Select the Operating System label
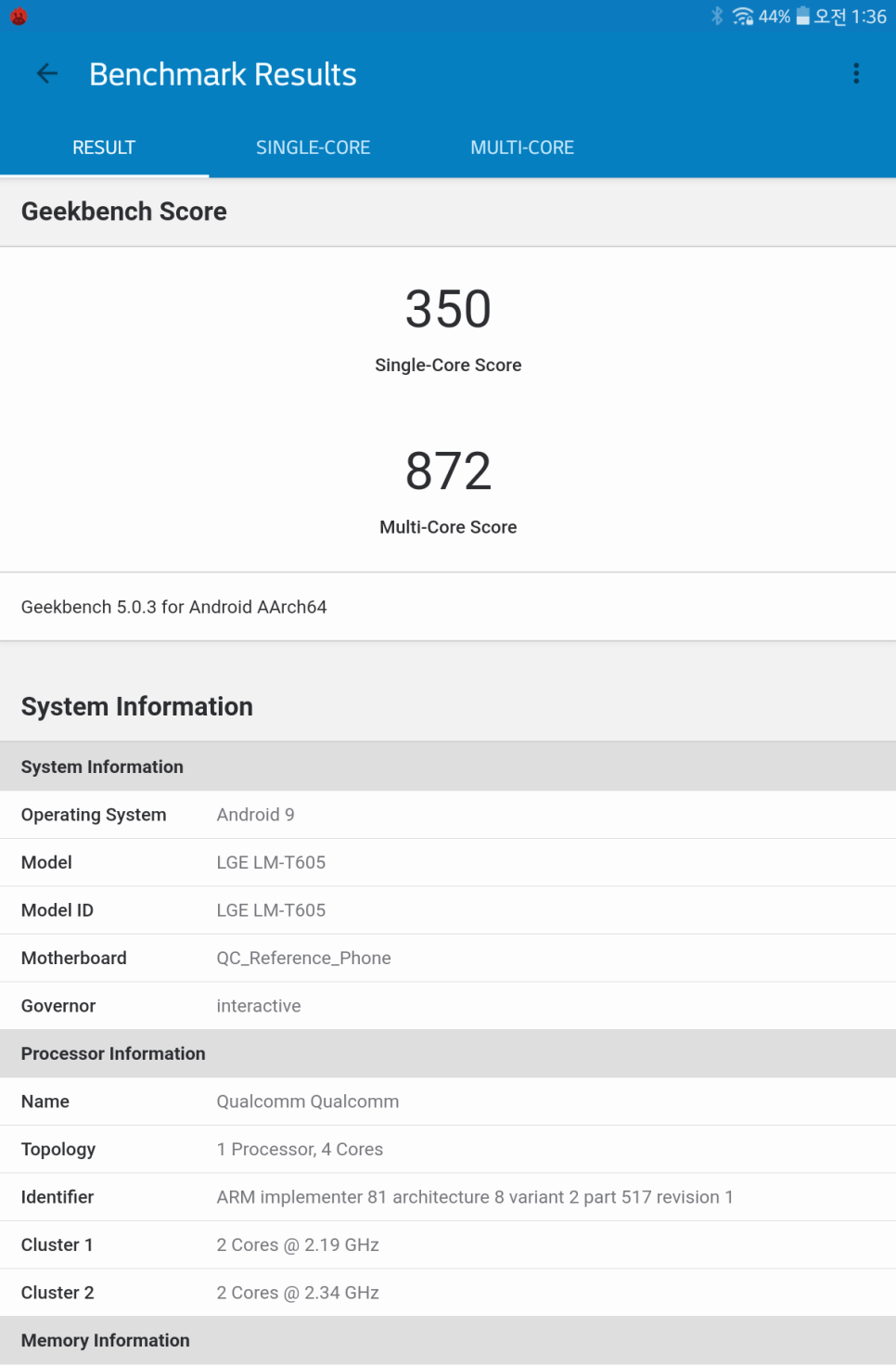The image size is (896, 1366). pyautogui.click(x=94, y=815)
